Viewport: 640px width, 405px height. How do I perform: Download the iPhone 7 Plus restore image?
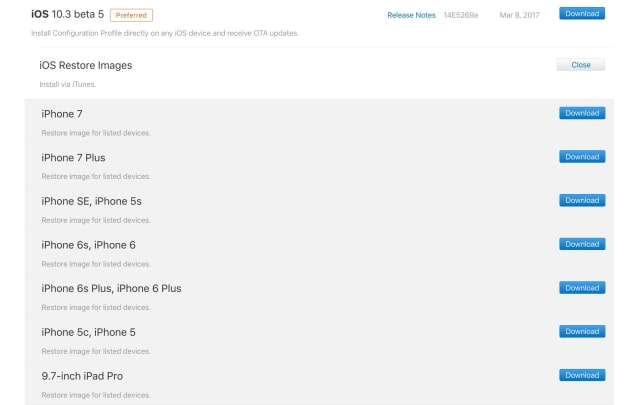pos(582,157)
